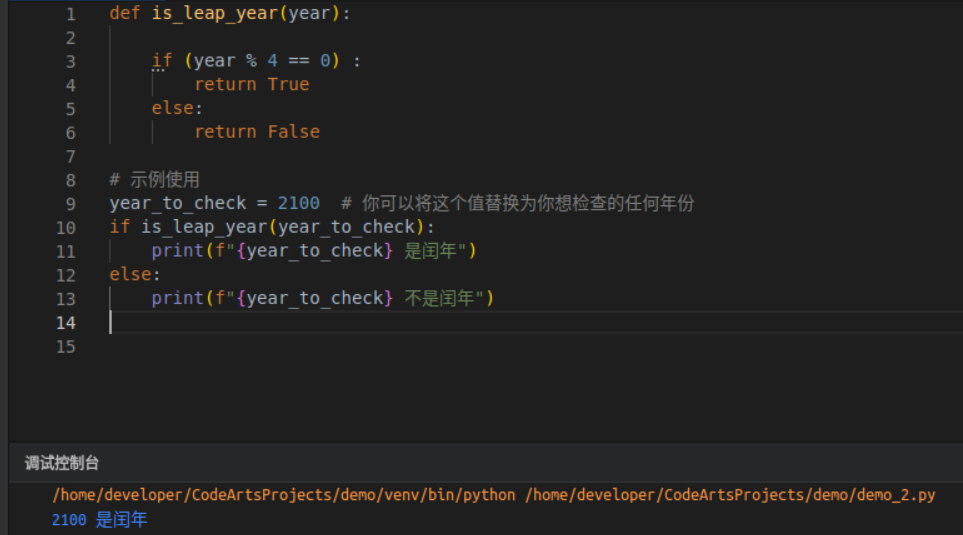
Task: Click the value 2100 in the assignment
Action: [298, 203]
